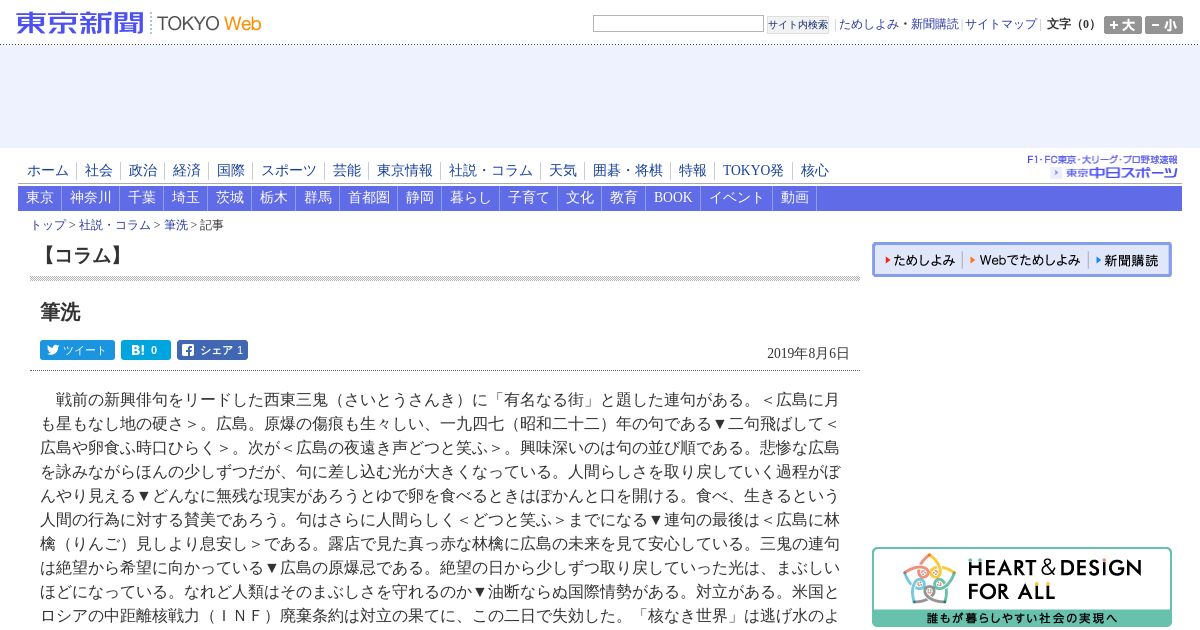Select the 首都圏 tab

[x=369, y=198]
